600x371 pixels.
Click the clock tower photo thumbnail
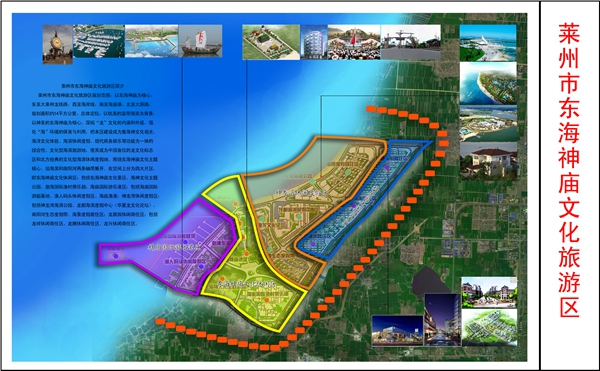pyautogui.click(x=57, y=44)
